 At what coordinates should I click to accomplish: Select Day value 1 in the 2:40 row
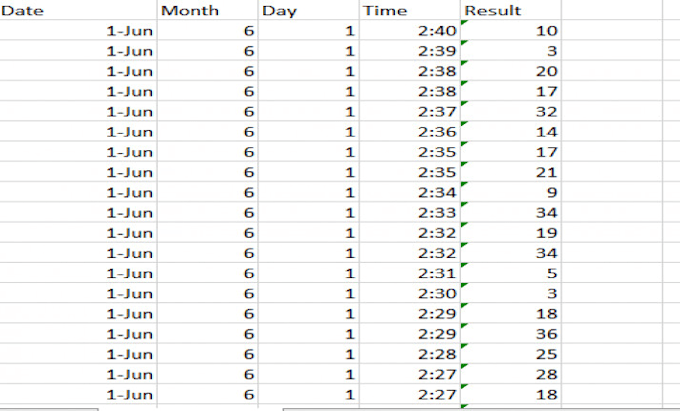point(308,30)
